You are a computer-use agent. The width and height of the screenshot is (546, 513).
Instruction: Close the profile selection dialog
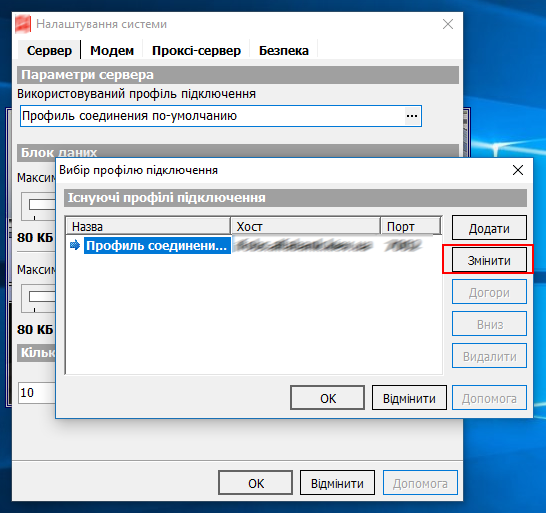518,170
